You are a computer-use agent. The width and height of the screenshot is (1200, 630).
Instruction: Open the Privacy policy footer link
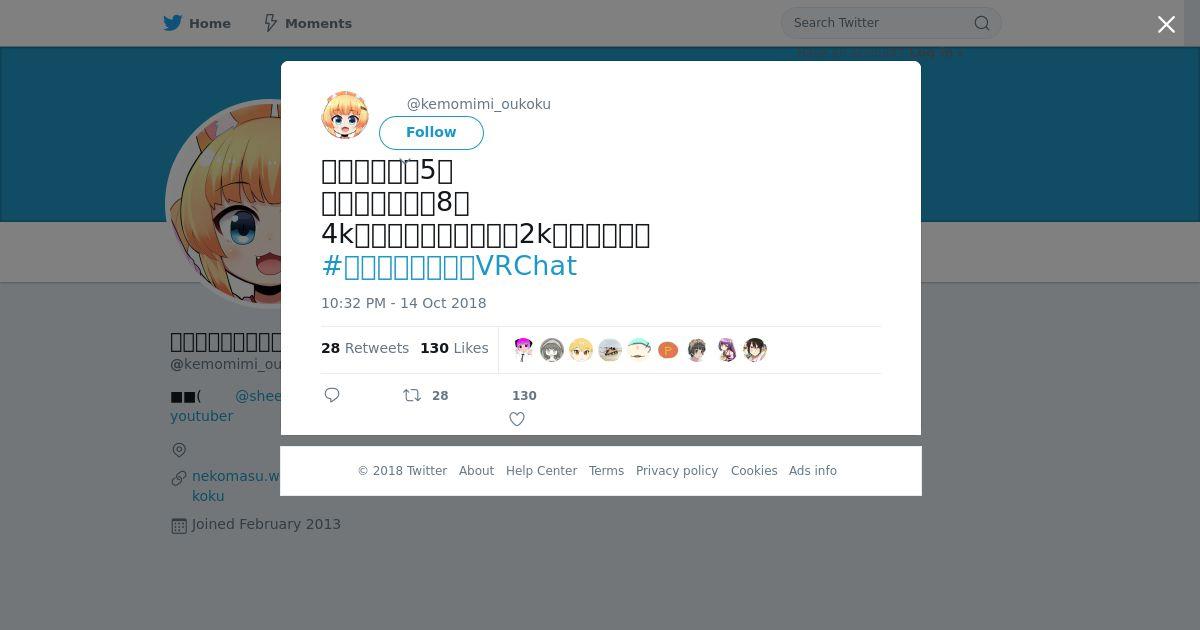tap(677, 471)
